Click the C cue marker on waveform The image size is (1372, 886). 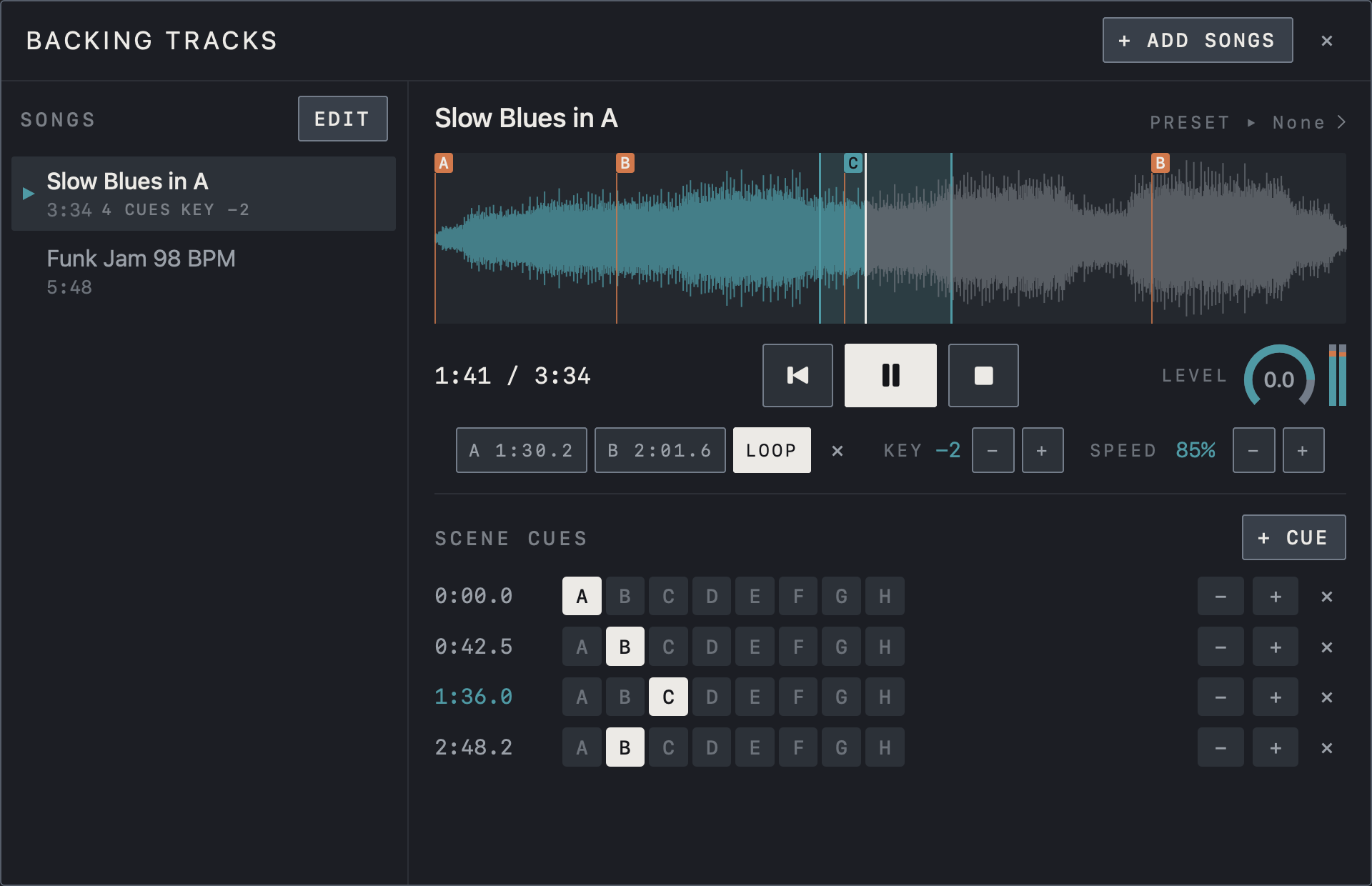pyautogui.click(x=853, y=163)
